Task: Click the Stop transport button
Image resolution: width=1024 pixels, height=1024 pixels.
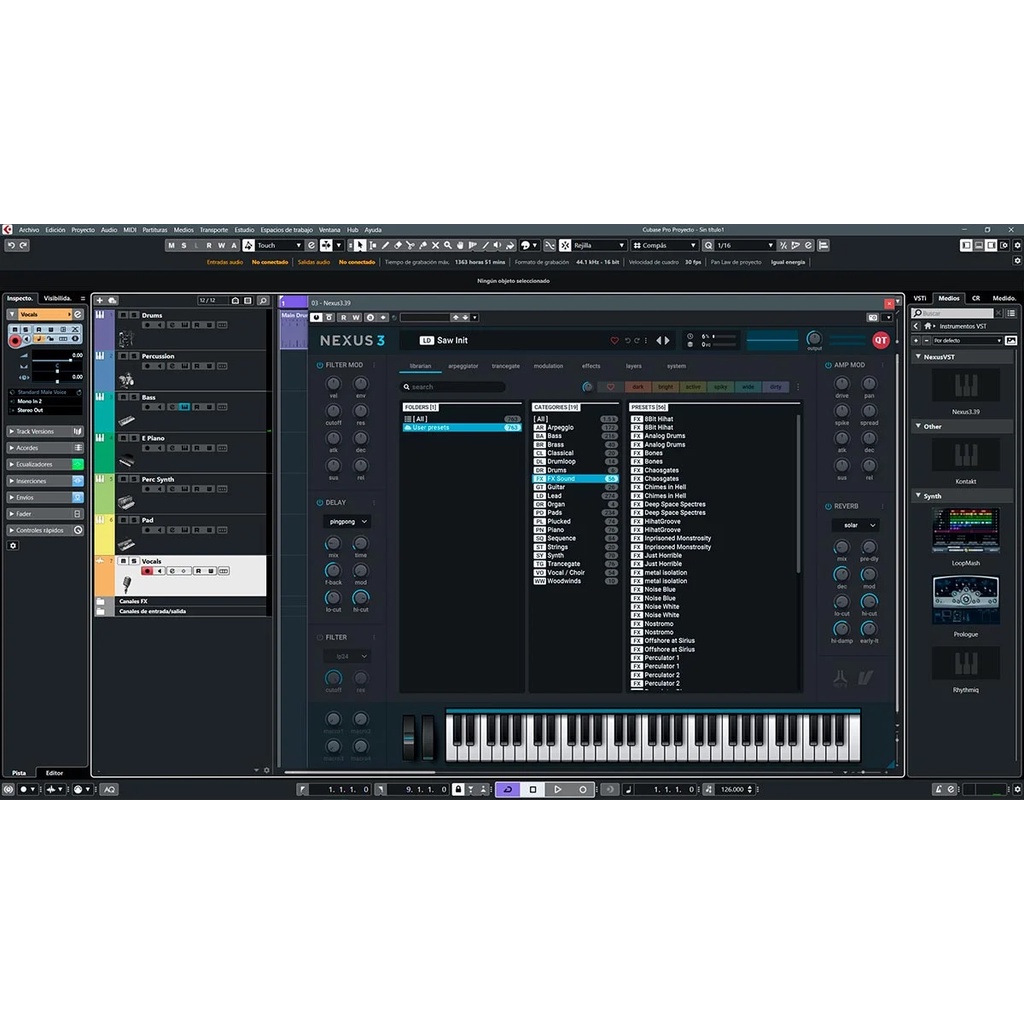Action: click(533, 790)
